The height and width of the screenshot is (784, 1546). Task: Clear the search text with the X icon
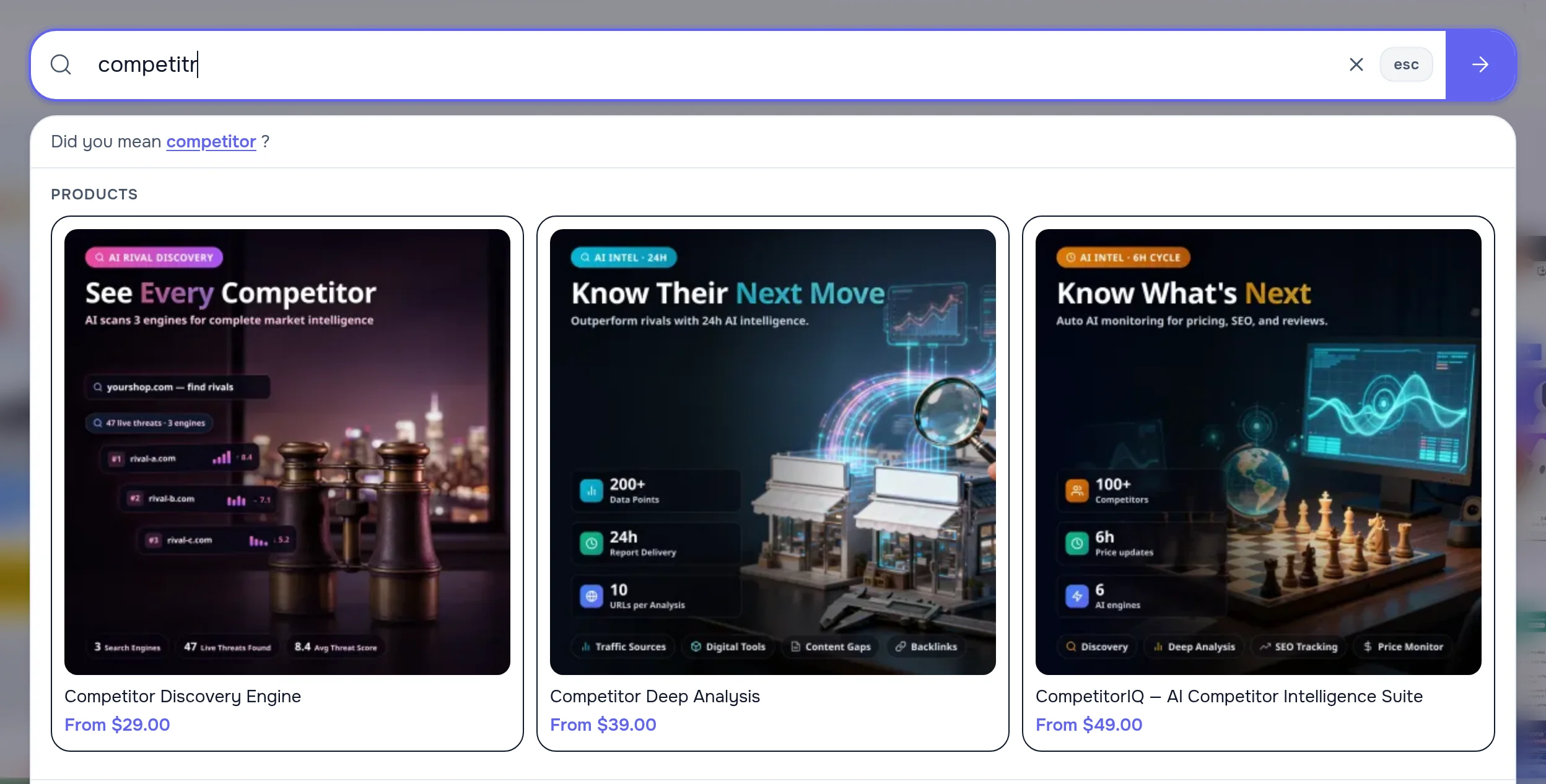[1356, 64]
